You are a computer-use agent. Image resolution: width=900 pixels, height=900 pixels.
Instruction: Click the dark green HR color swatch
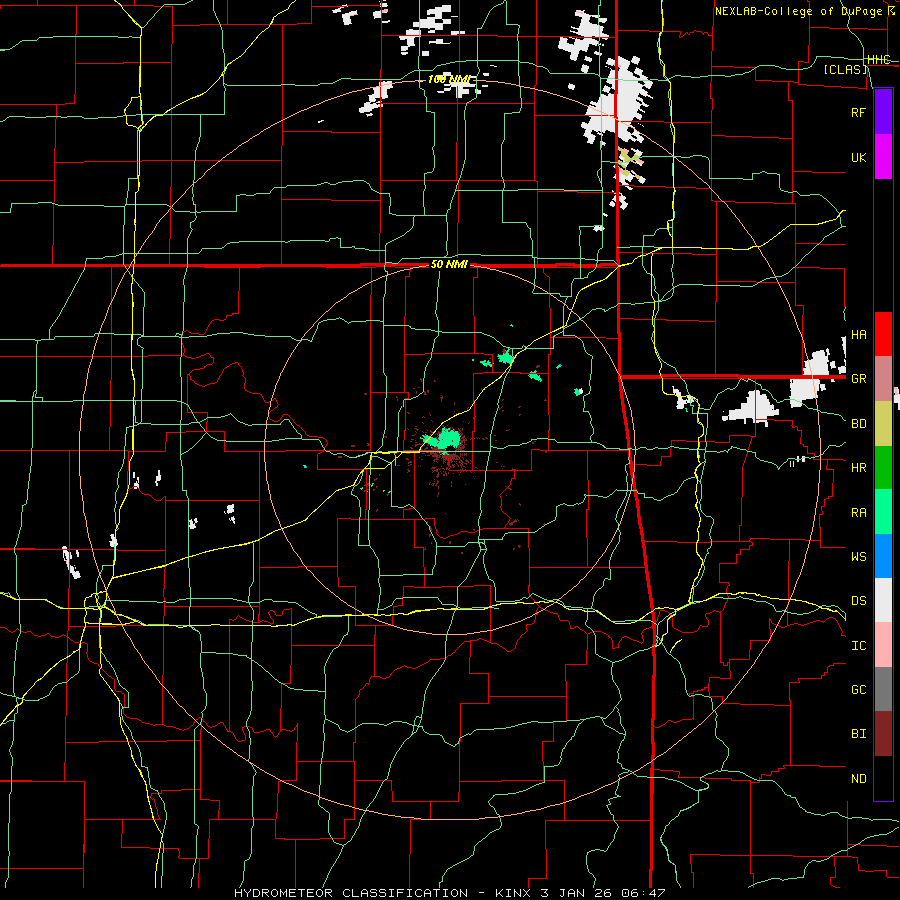point(883,467)
